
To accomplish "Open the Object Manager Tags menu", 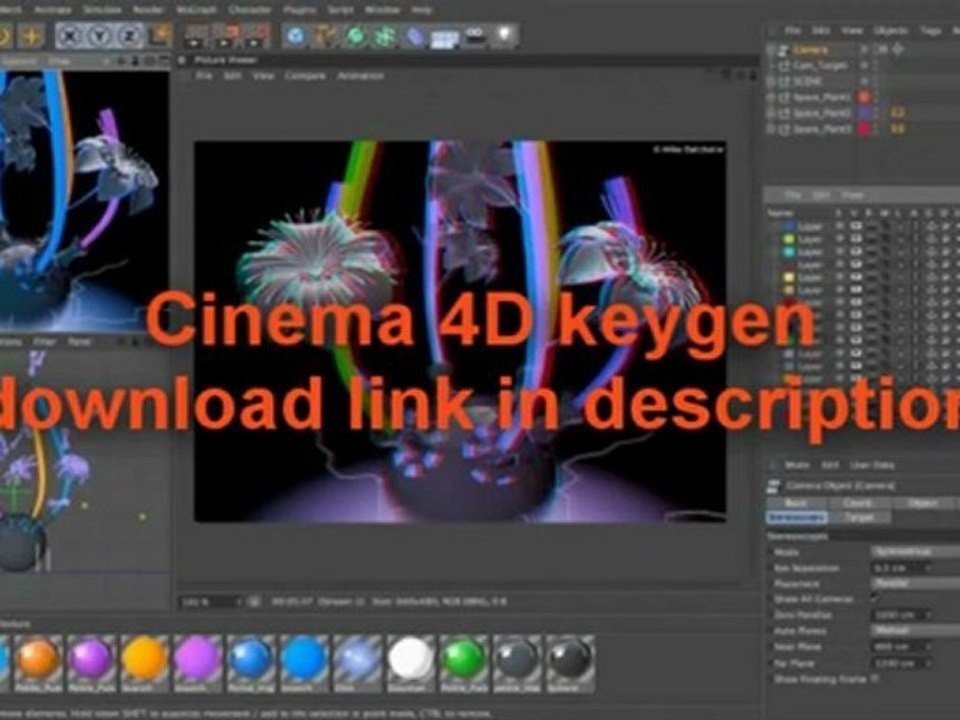I will point(930,30).
